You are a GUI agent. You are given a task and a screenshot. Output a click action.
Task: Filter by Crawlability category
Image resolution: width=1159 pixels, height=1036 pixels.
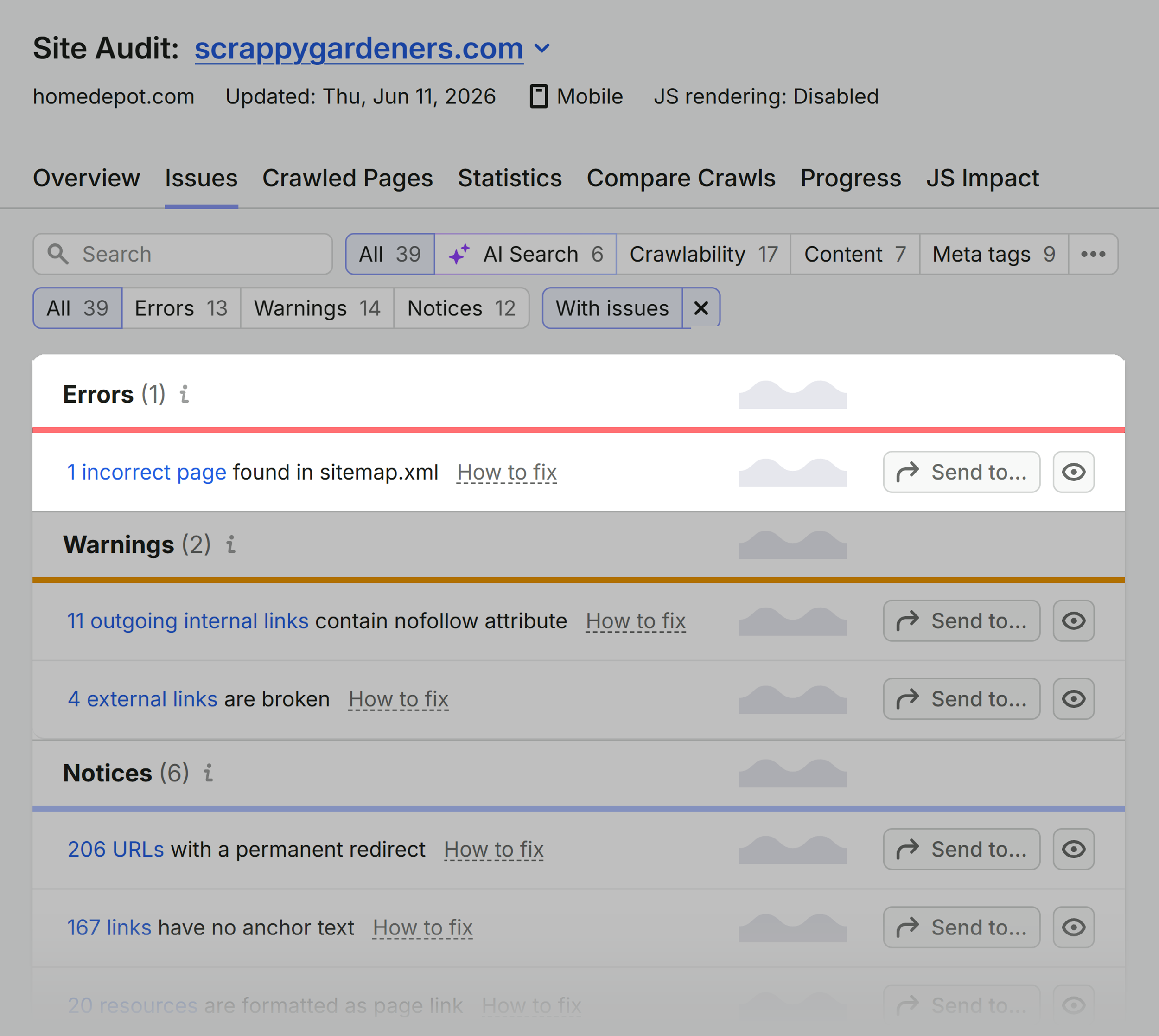click(703, 254)
